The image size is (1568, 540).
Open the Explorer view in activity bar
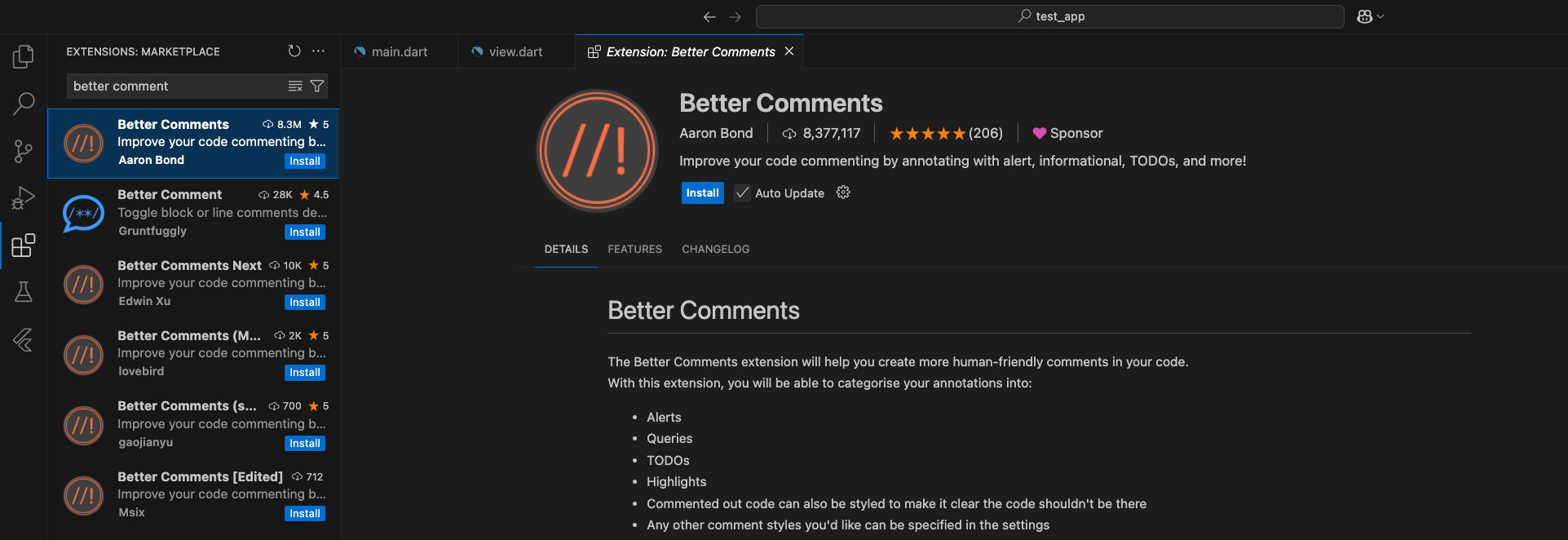(24, 56)
